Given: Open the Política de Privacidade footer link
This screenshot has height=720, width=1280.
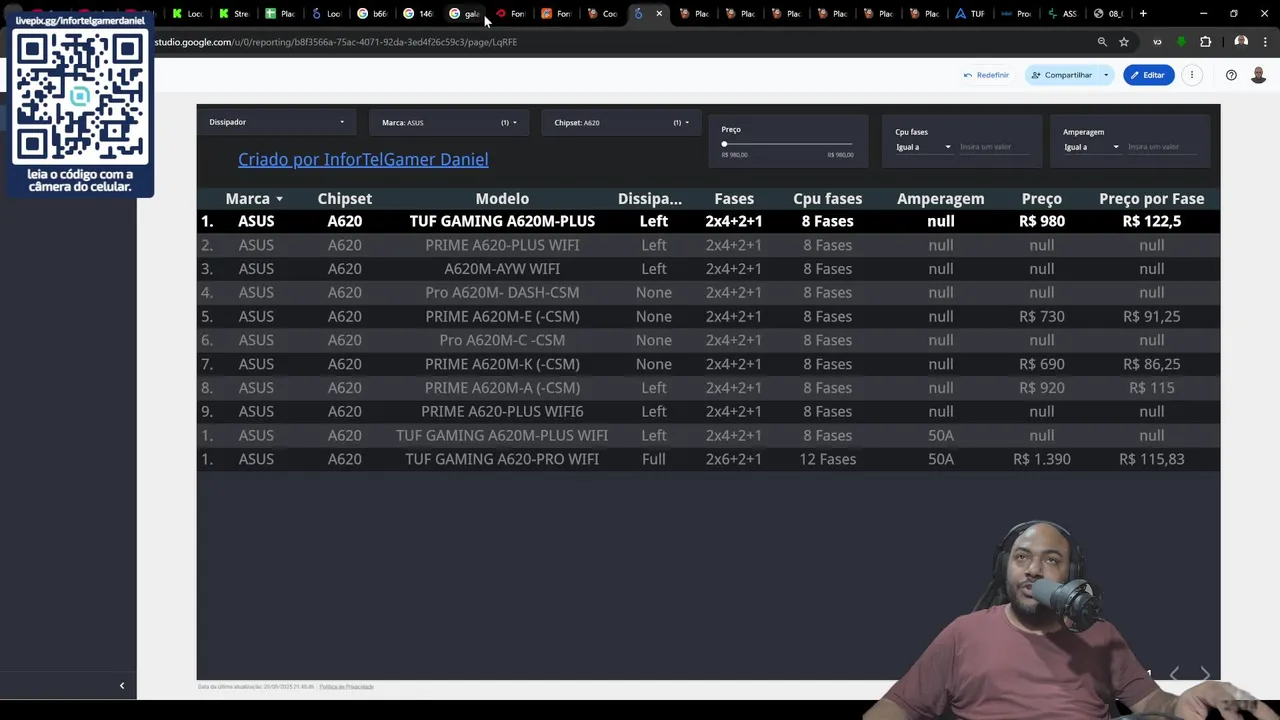Looking at the screenshot, I should (x=346, y=687).
